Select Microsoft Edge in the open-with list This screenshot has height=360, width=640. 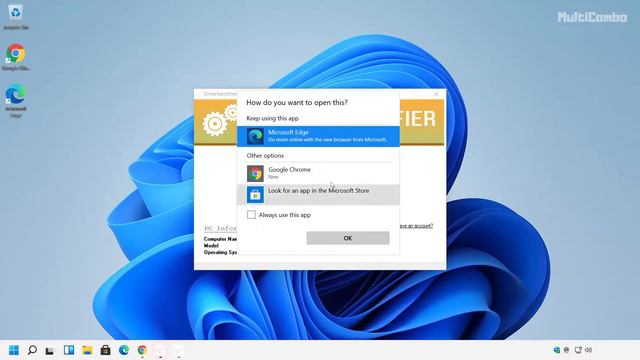318,136
